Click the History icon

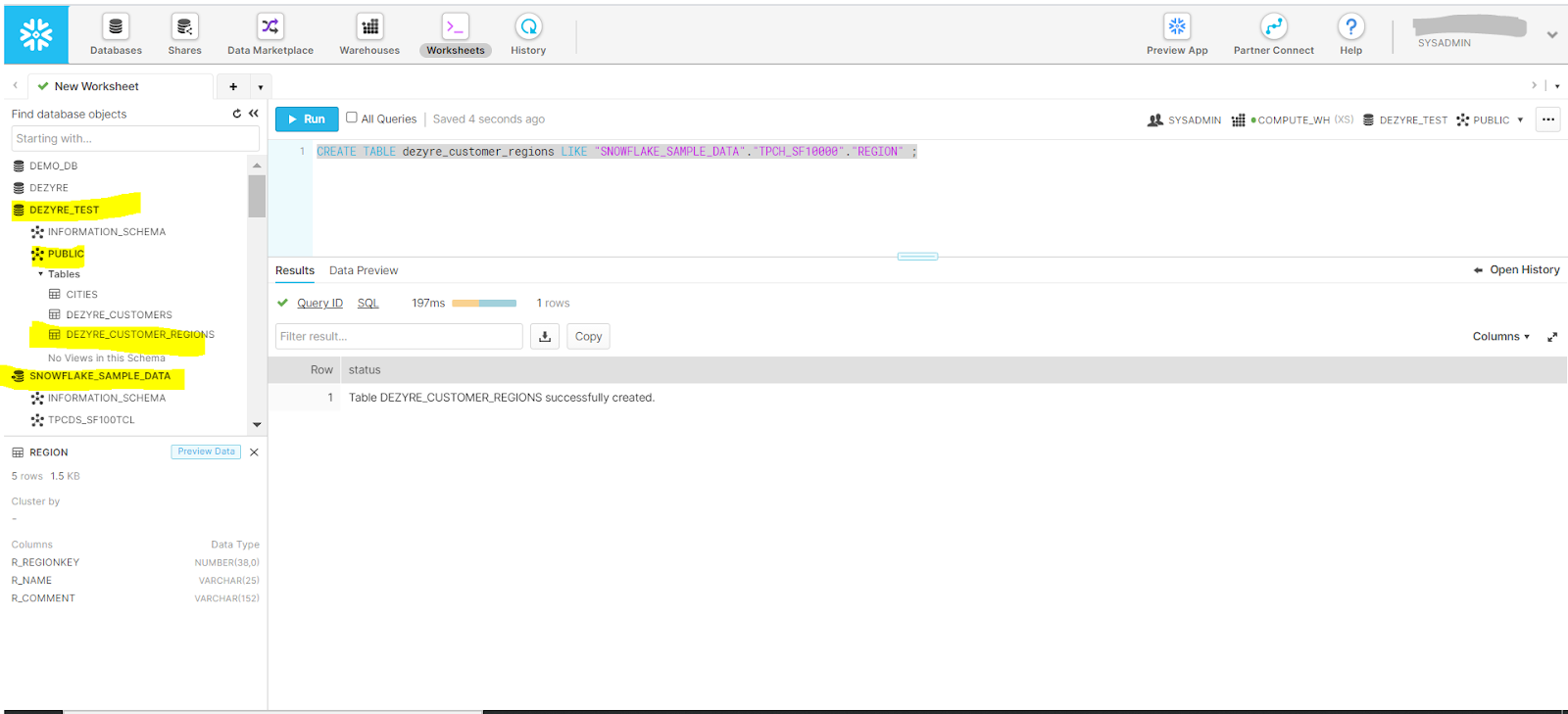[528, 26]
